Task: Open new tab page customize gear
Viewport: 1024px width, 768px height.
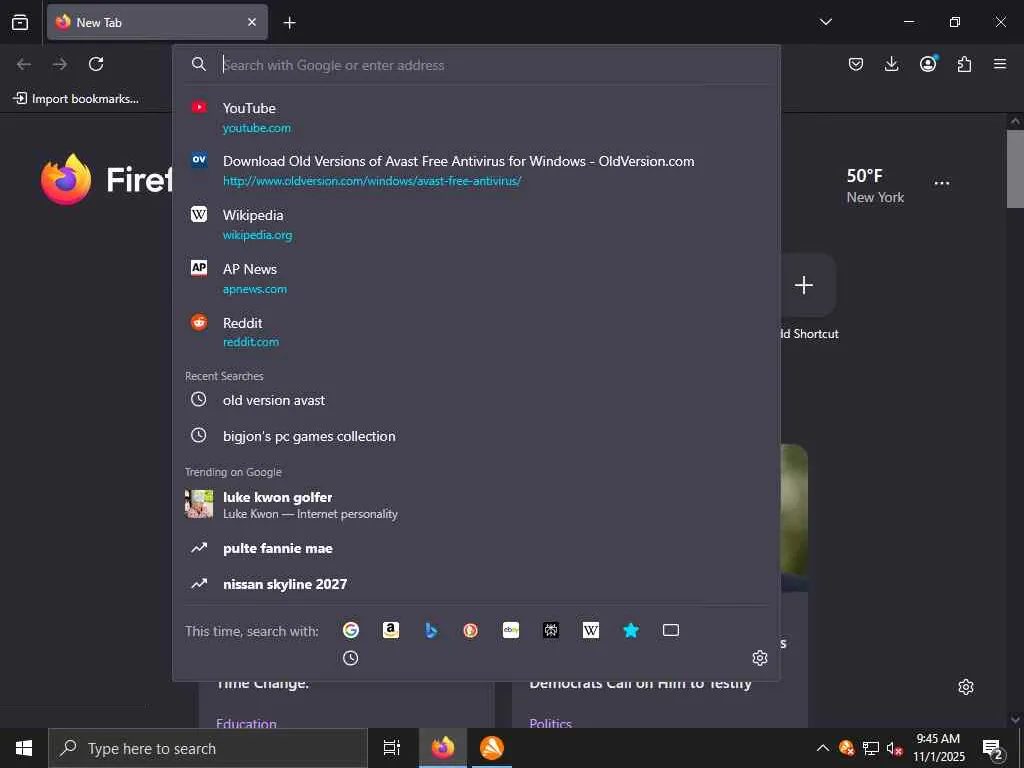Action: click(x=966, y=687)
